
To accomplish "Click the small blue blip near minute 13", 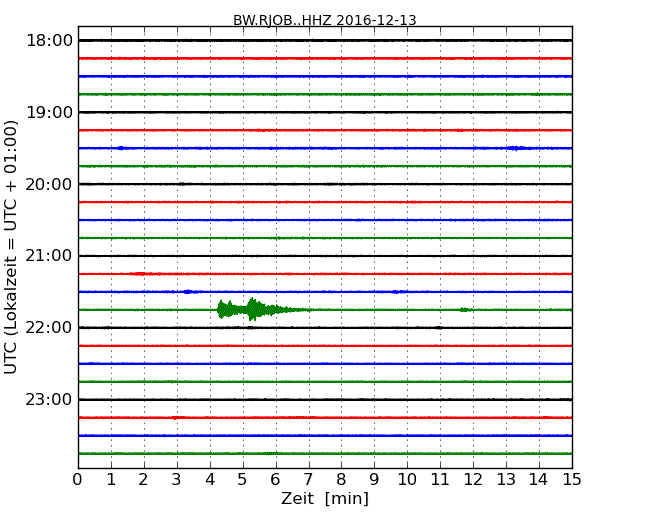I will pos(517,148).
